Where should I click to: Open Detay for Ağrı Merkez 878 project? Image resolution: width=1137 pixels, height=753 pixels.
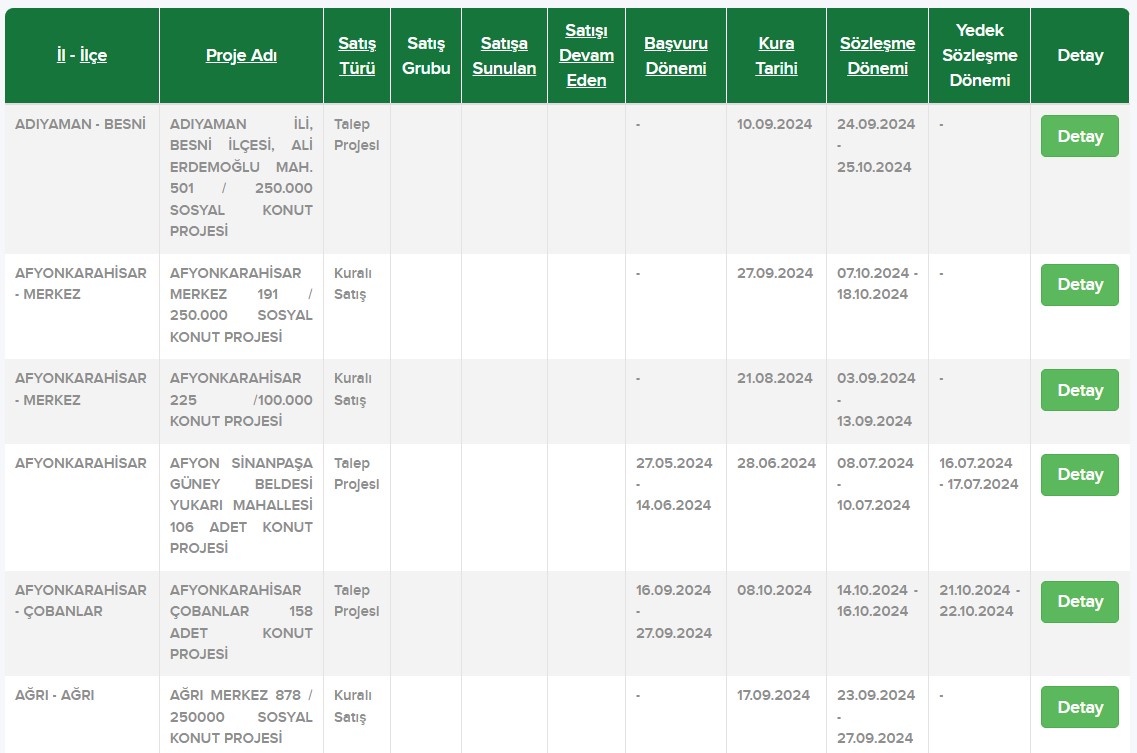pos(1079,707)
